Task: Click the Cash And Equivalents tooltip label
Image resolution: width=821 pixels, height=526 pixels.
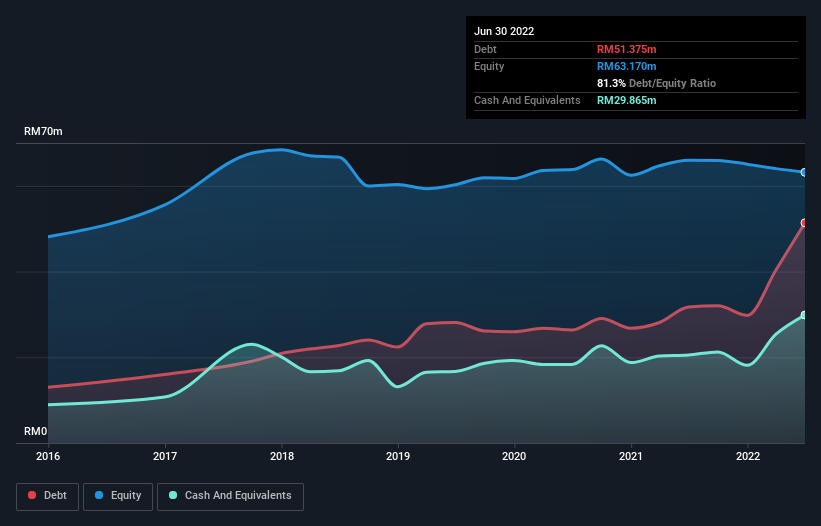Action: point(527,100)
